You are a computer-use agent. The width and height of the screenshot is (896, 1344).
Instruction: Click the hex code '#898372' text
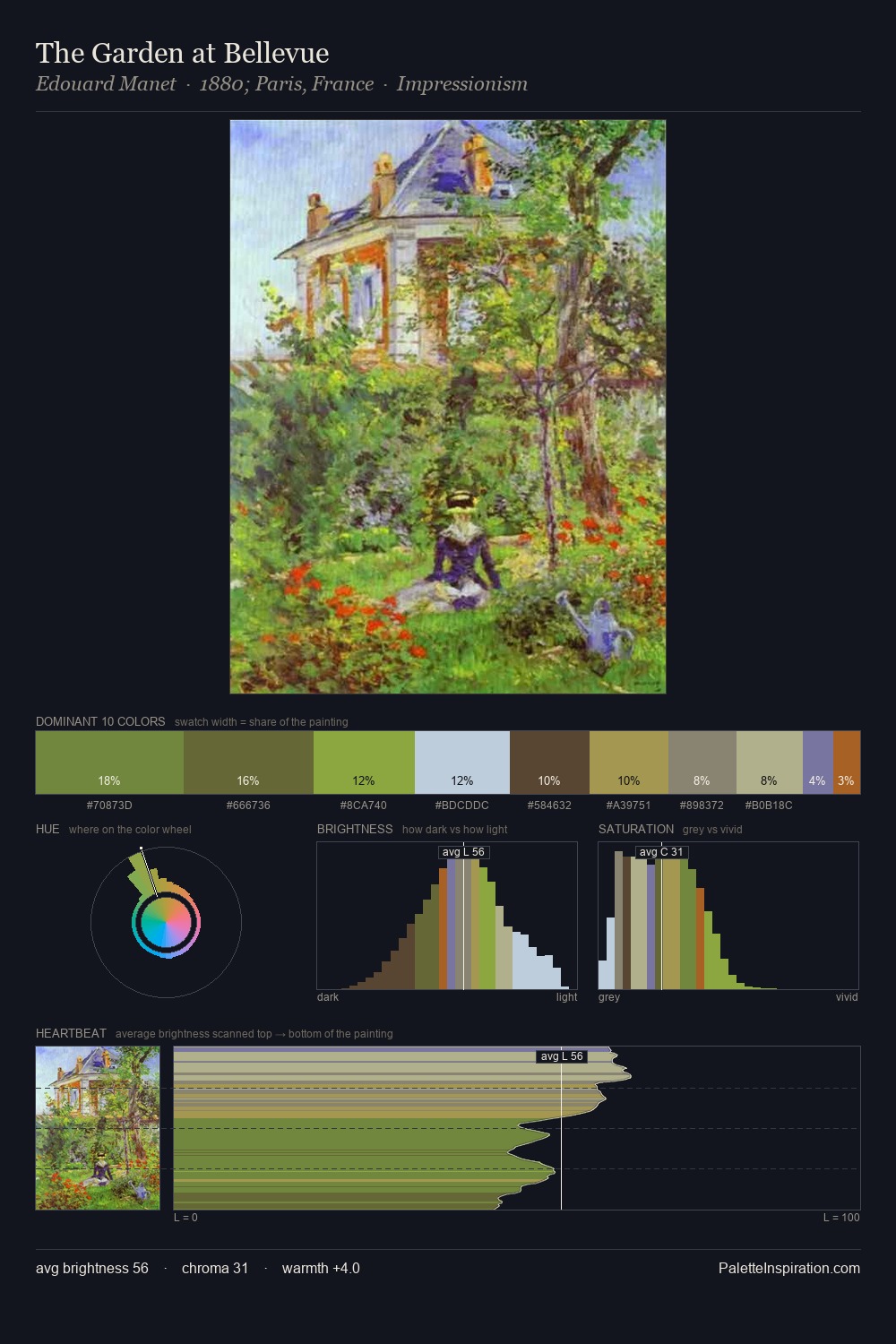[702, 806]
